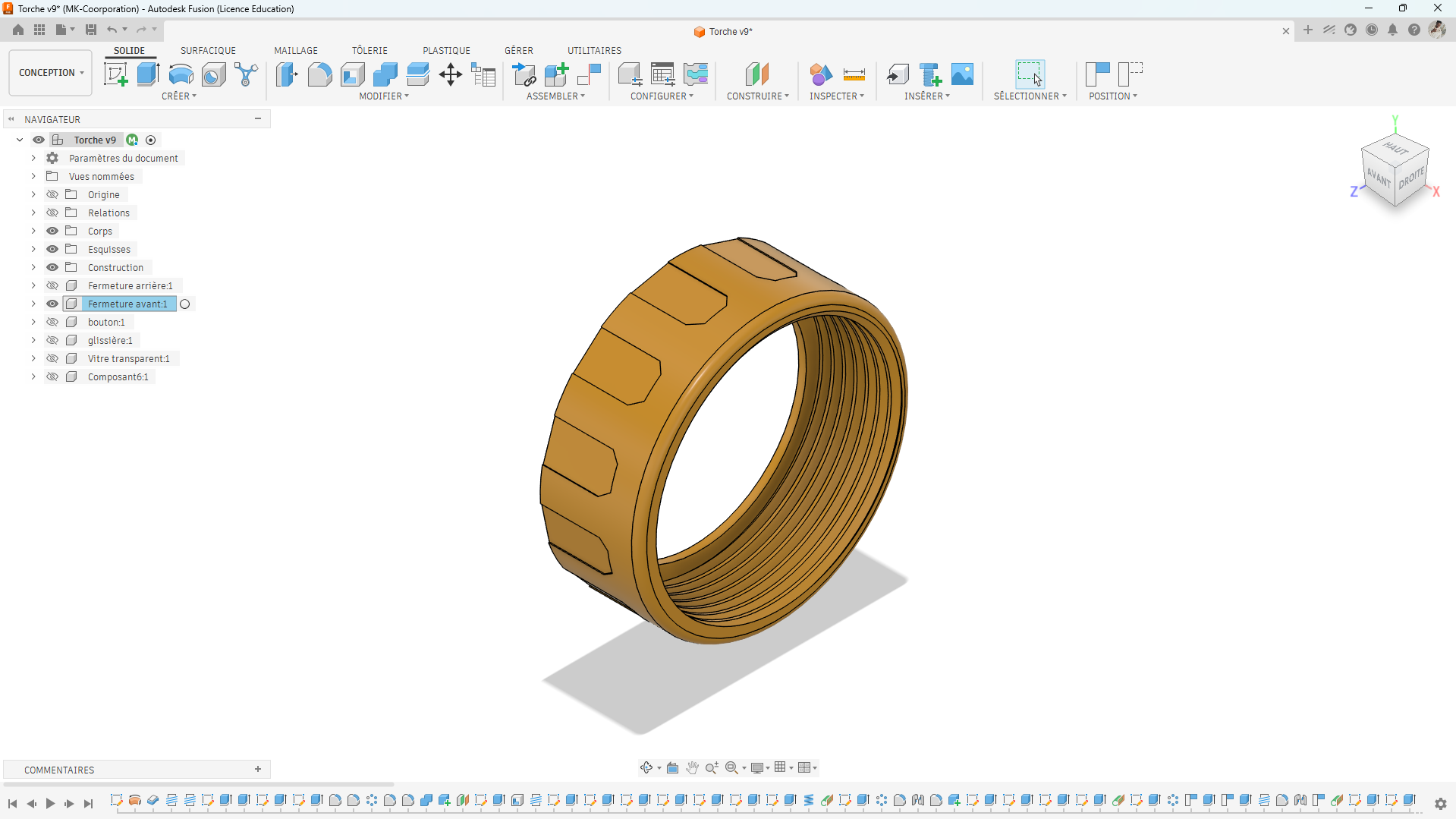Open the Orbit navigation tool
Image resolution: width=1456 pixels, height=819 pixels.
click(646, 767)
